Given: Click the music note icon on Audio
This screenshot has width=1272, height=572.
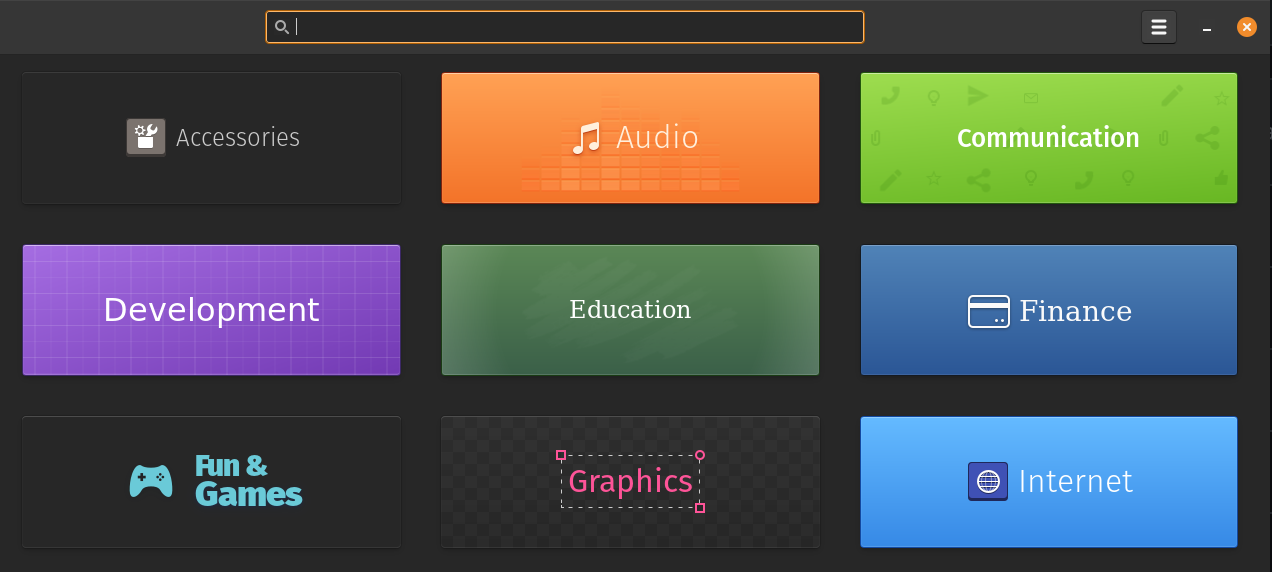Looking at the screenshot, I should pos(586,138).
